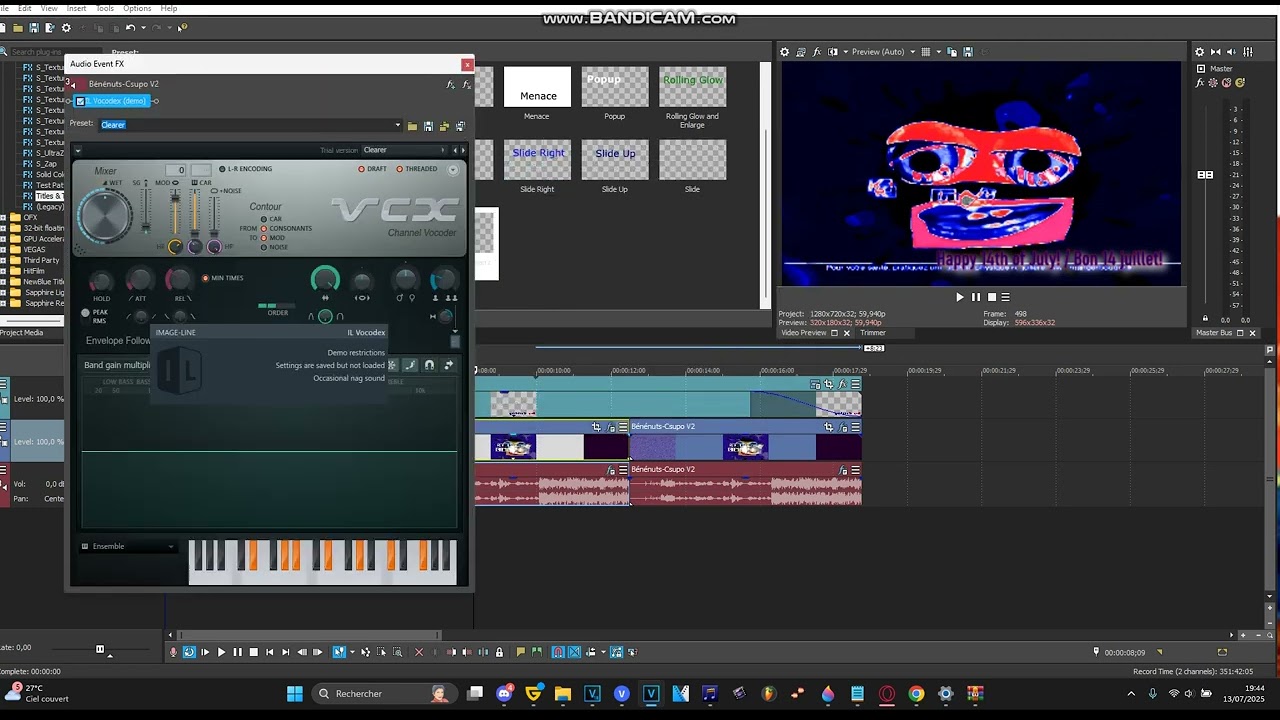Remove selected plug-in icon in Audio Event FX

pyautogui.click(x=466, y=85)
